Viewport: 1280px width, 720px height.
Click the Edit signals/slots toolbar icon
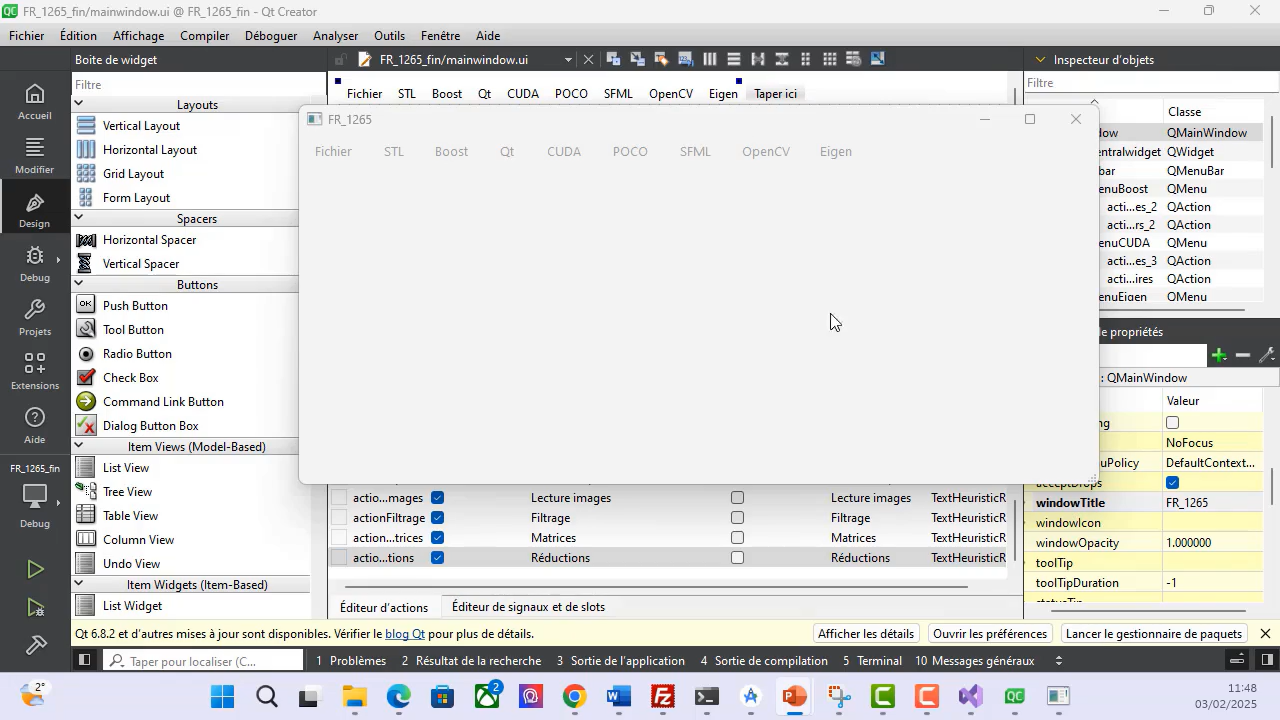[x=636, y=59]
